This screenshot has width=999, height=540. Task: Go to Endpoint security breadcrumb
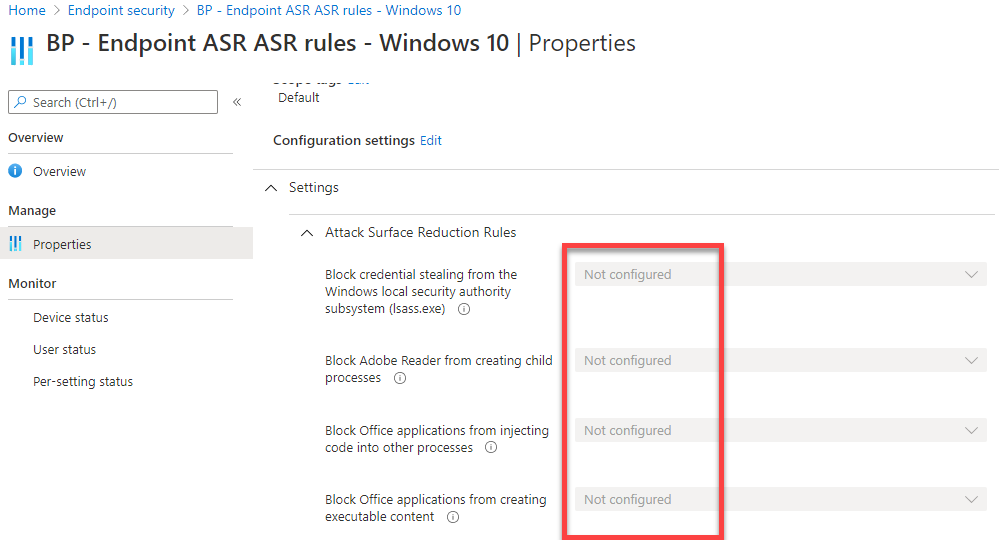(121, 10)
